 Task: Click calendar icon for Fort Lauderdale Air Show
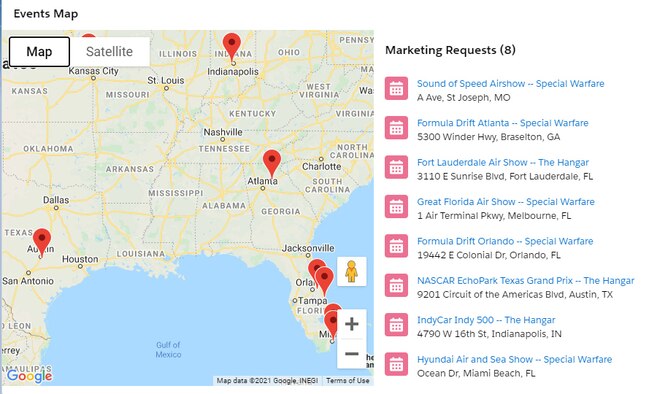[396, 167]
